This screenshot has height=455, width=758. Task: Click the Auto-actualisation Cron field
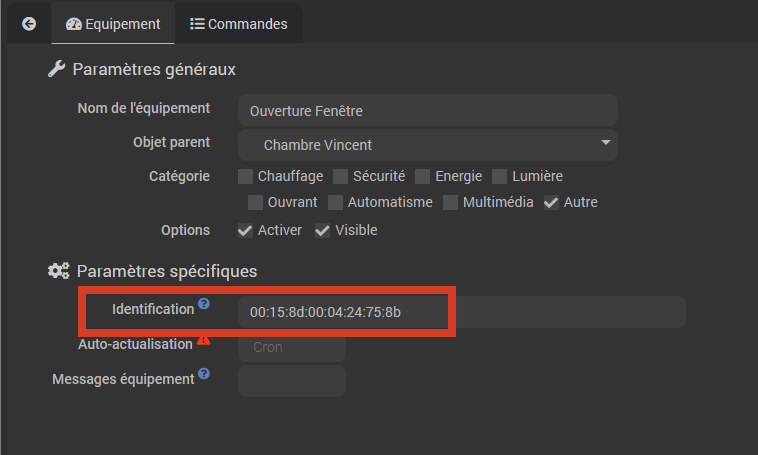click(x=292, y=347)
